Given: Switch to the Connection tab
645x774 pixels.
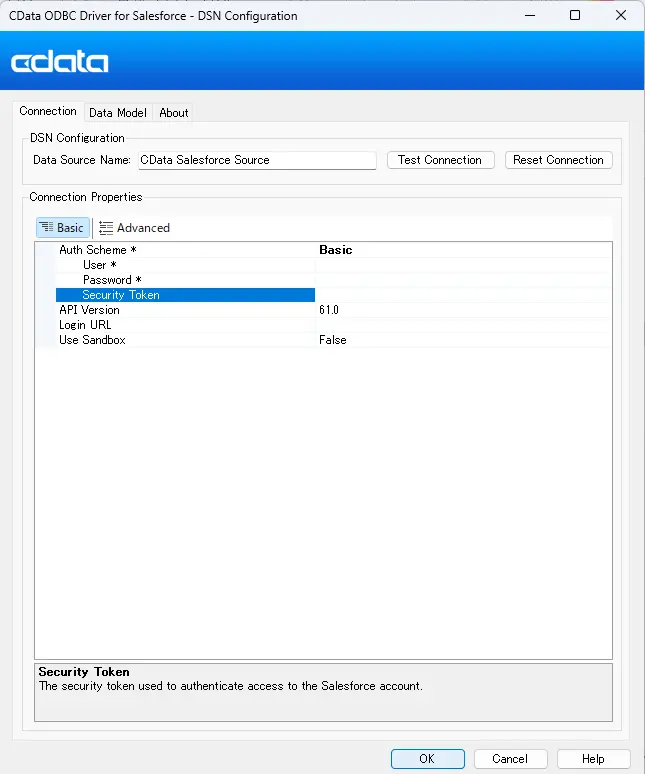Looking at the screenshot, I should pos(48,111).
